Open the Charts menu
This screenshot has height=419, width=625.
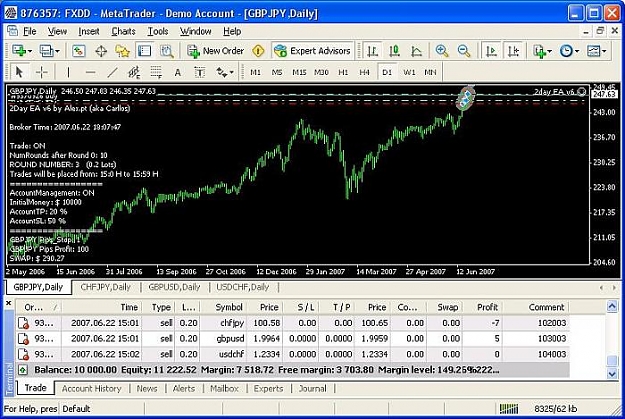pos(124,31)
